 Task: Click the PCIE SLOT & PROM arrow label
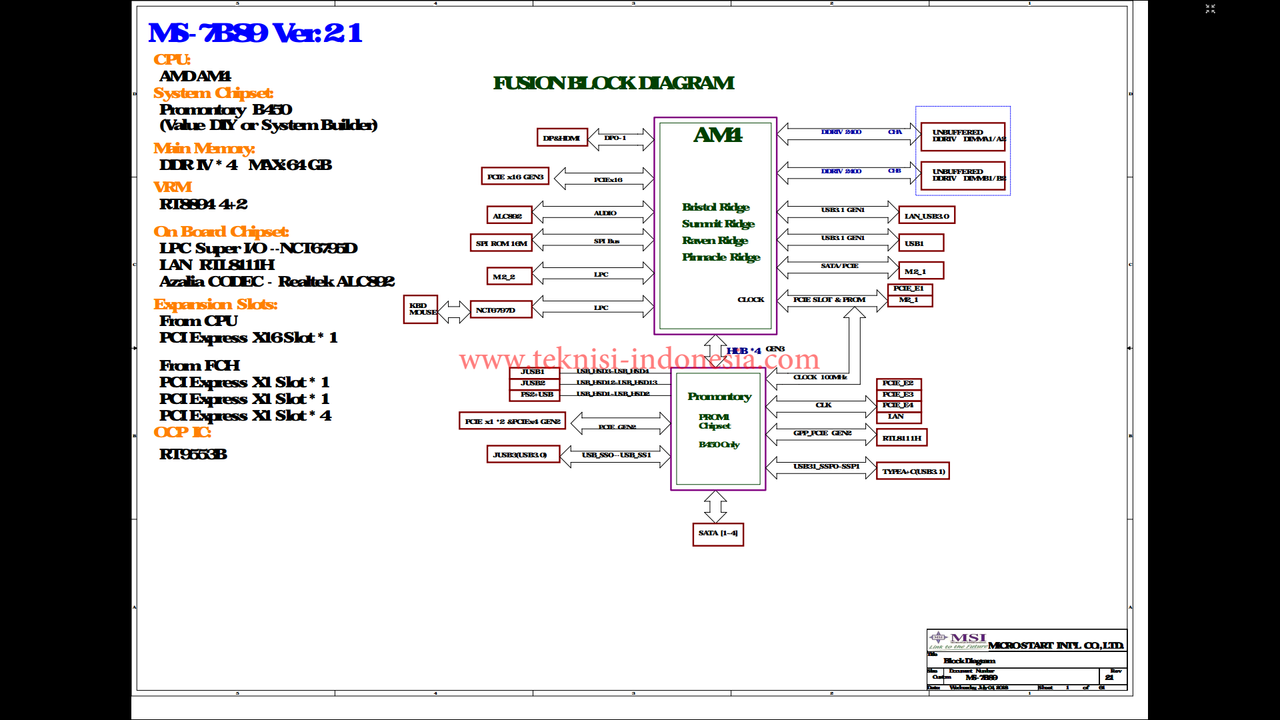[829, 299]
